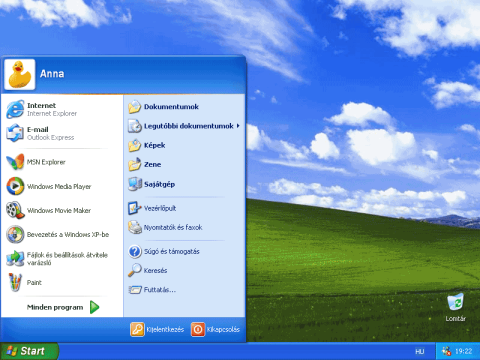Open Windows Media Player icon
Viewport: 480px width, 360px height.
[x=15, y=186]
